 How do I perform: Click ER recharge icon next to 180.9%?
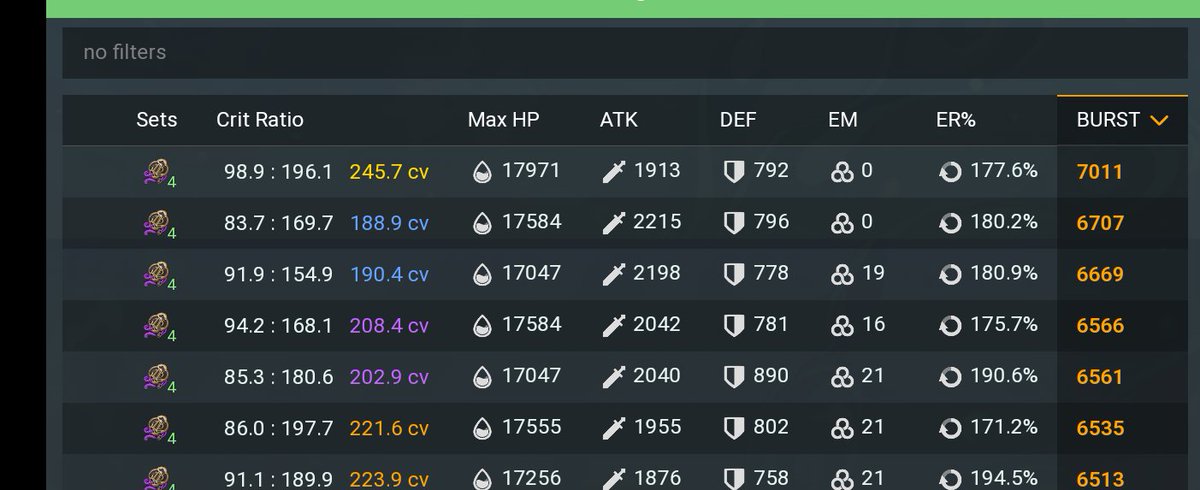pos(950,274)
